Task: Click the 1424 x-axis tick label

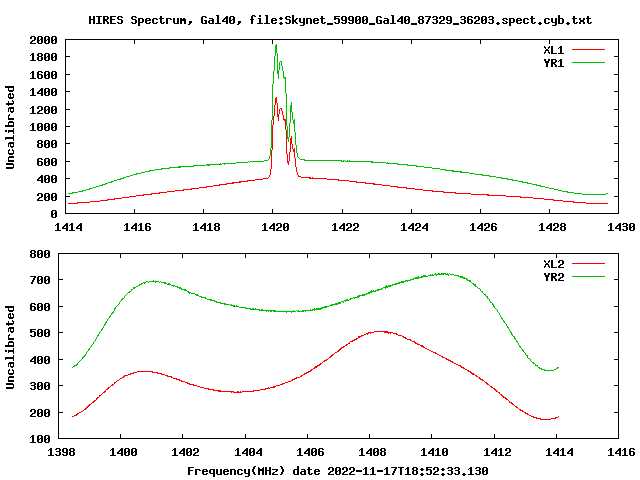Action: pyautogui.click(x=414, y=227)
